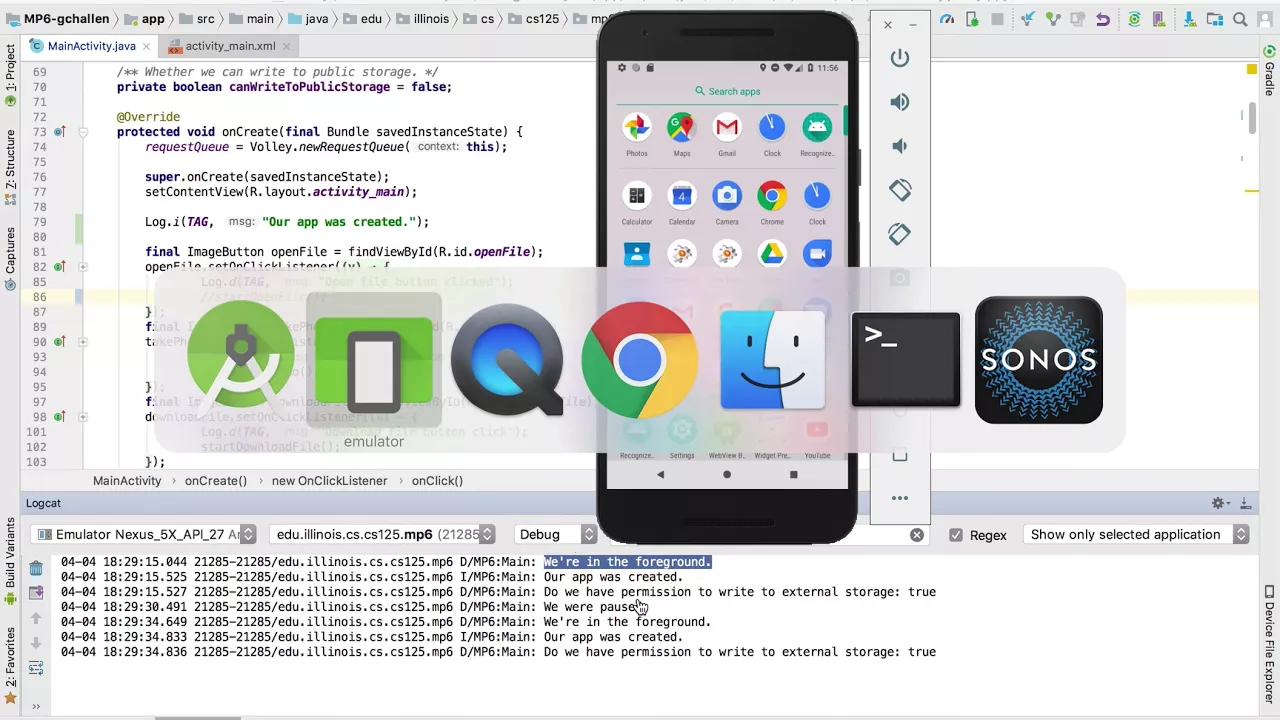This screenshot has width=1280, height=720.
Task: Expand folded lambda at line 82
Action: (83, 267)
